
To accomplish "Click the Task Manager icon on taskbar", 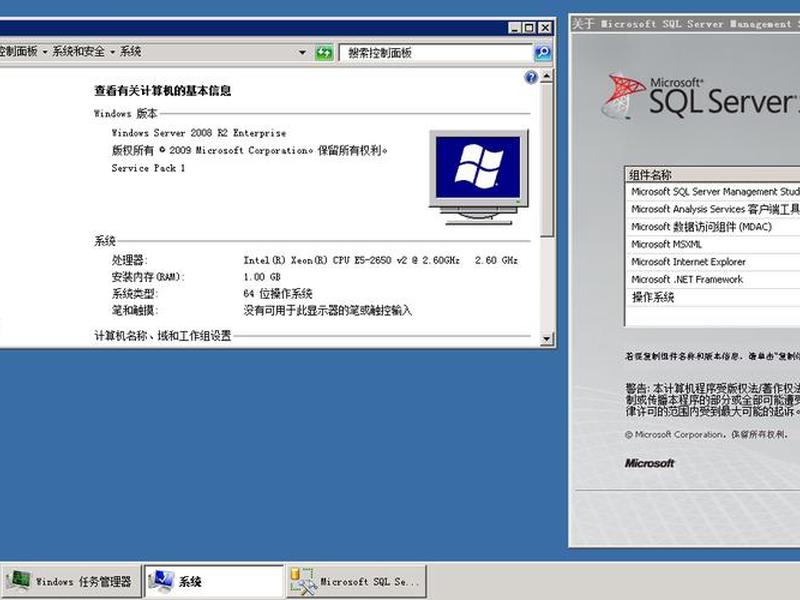I will (18, 581).
